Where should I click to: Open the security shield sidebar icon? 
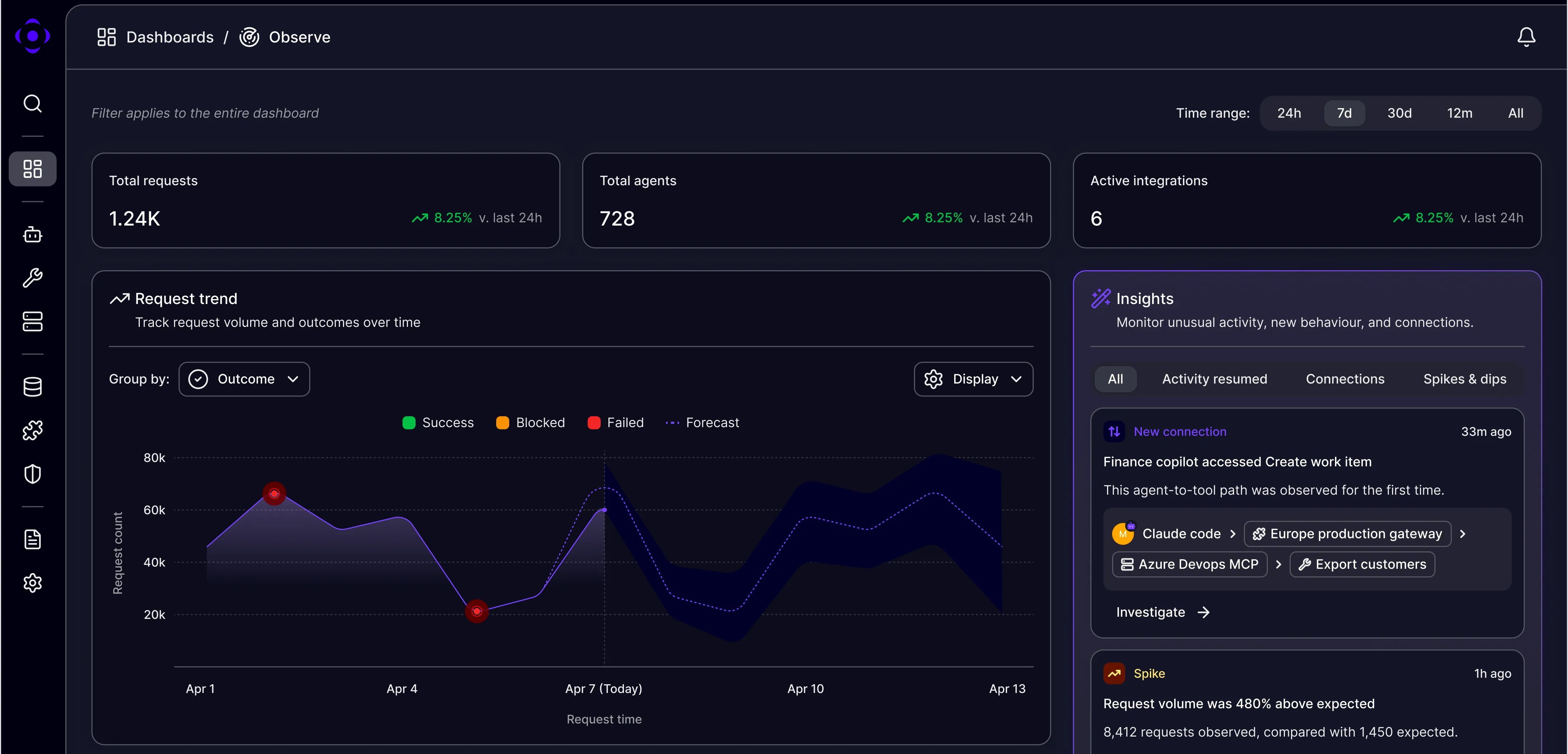click(x=33, y=474)
